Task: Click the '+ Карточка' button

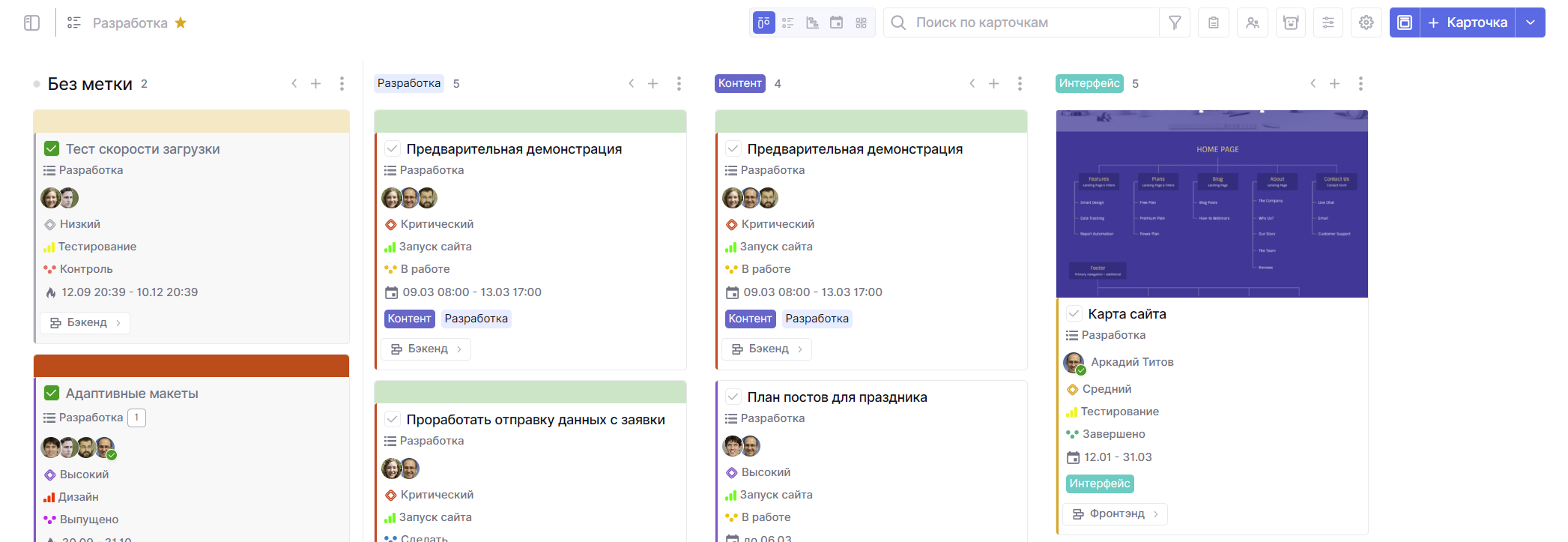Action: [x=1468, y=23]
